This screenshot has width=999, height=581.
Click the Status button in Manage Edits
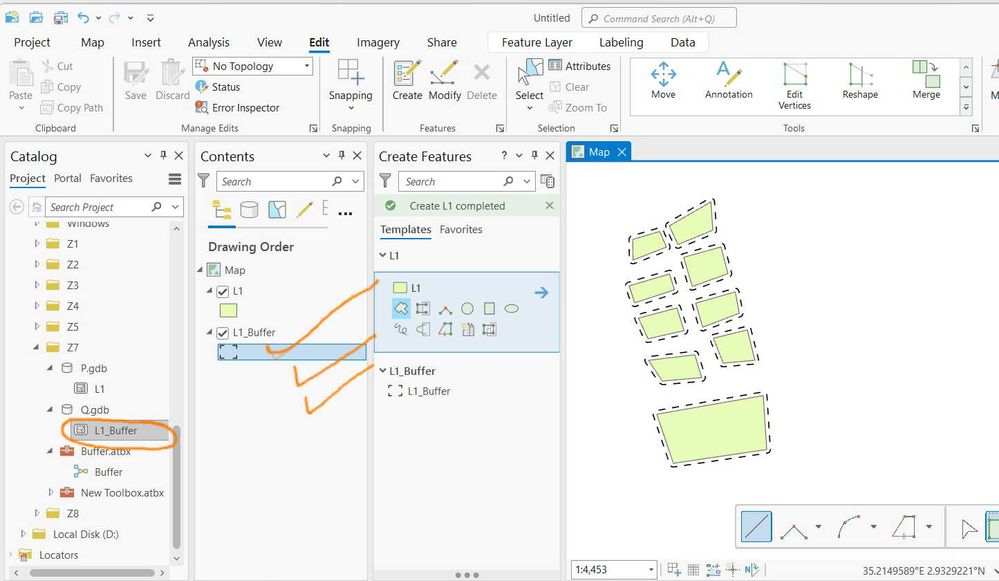[x=218, y=87]
